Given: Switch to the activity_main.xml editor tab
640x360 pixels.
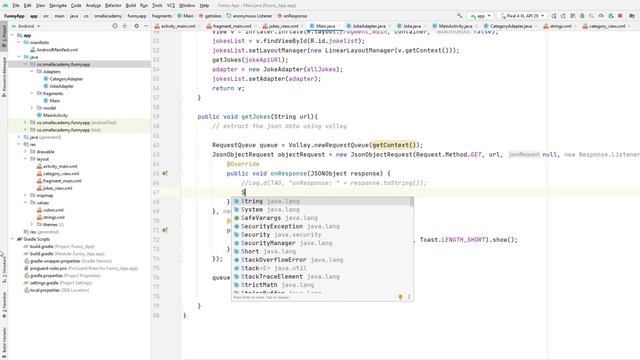Looking at the screenshot, I should (178, 26).
